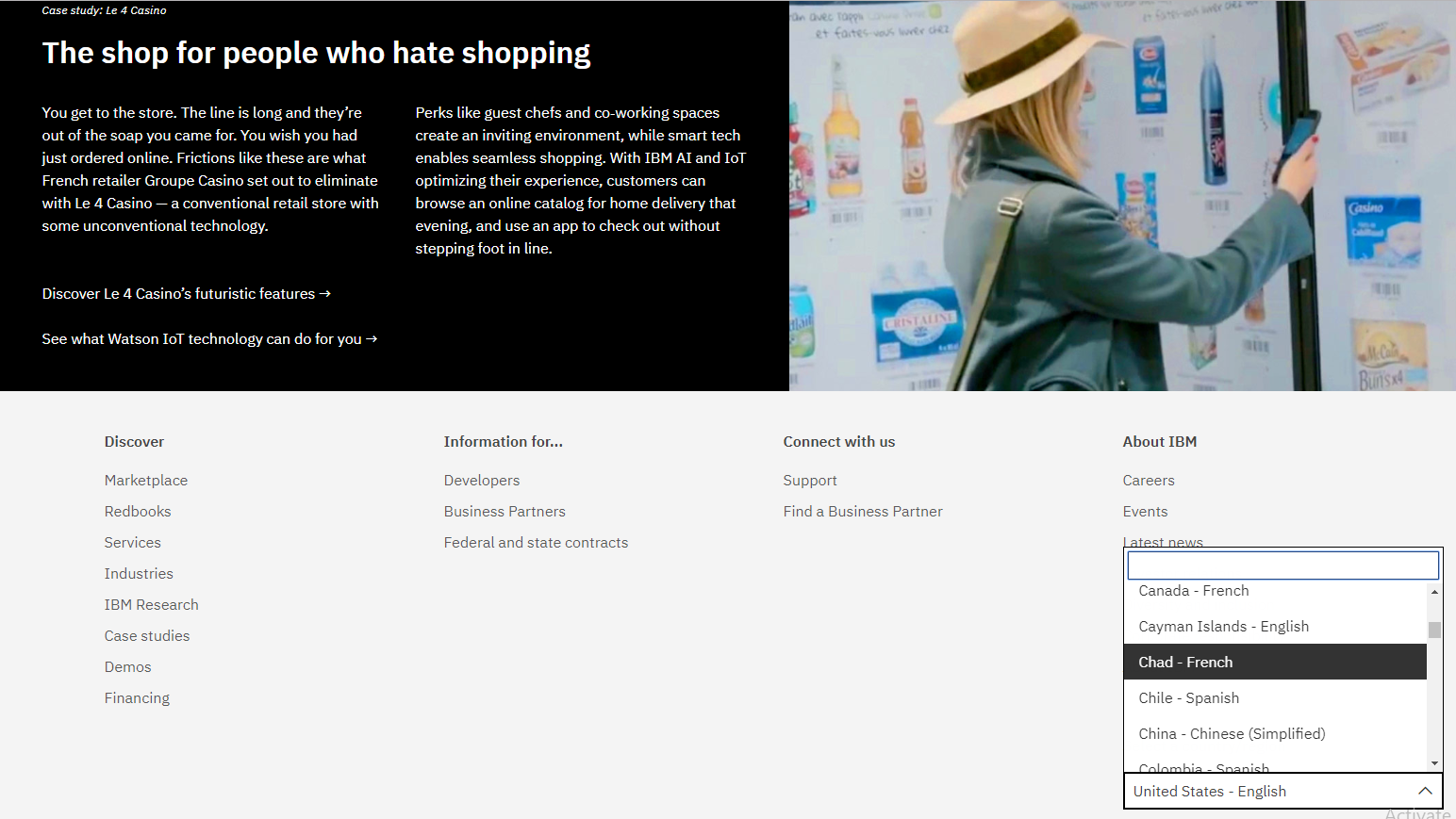Click Federal and state contracts link
This screenshot has height=819, width=1456.
(536, 543)
